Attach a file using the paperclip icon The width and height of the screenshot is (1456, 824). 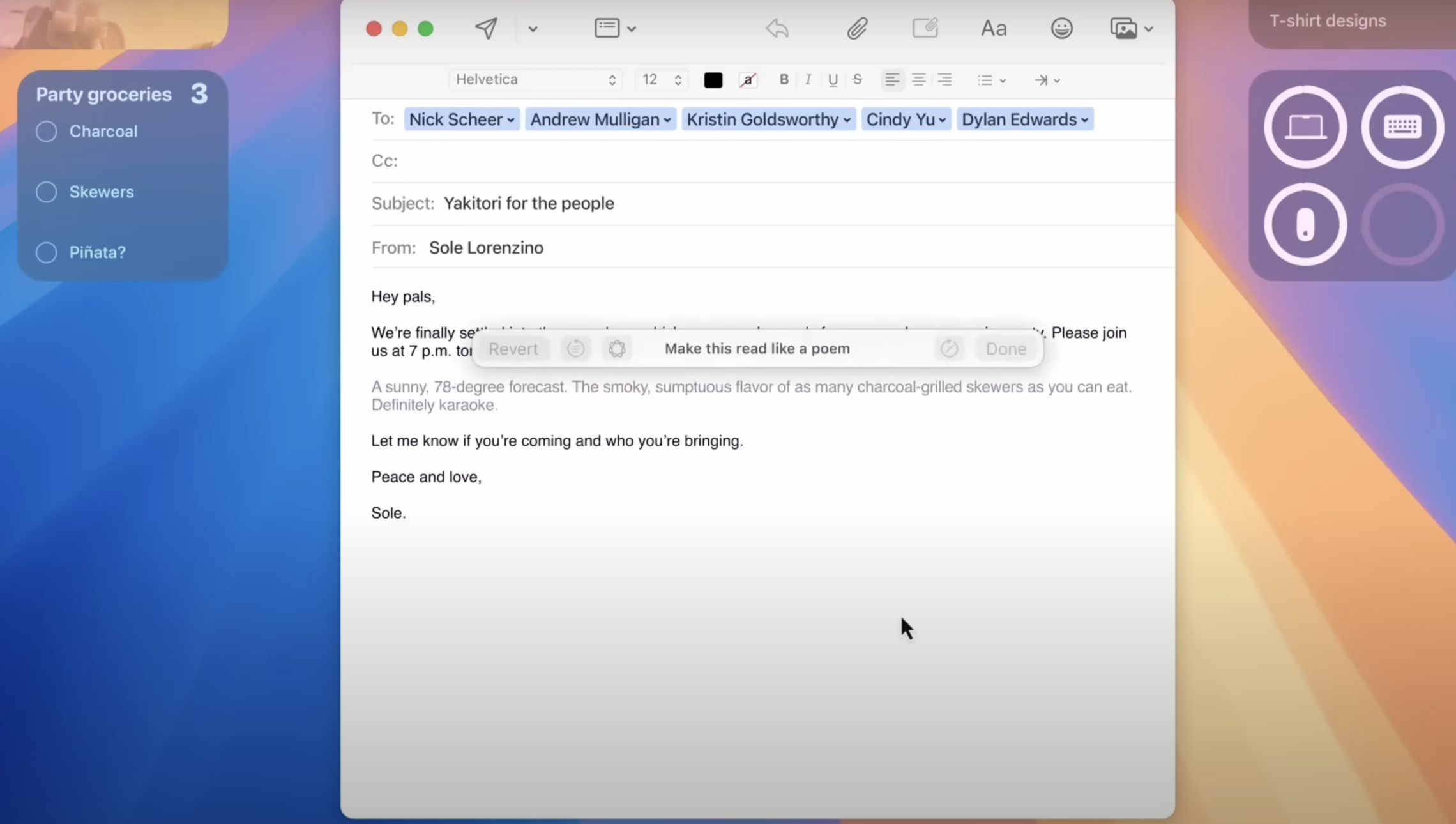click(x=858, y=28)
